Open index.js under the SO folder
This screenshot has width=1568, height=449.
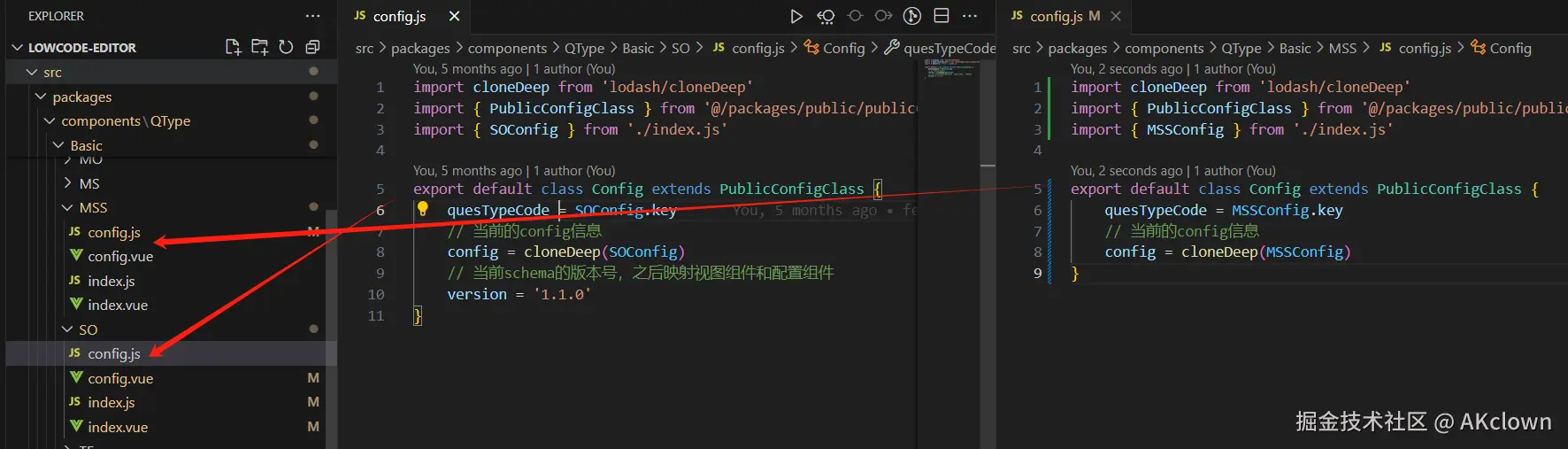[111, 402]
